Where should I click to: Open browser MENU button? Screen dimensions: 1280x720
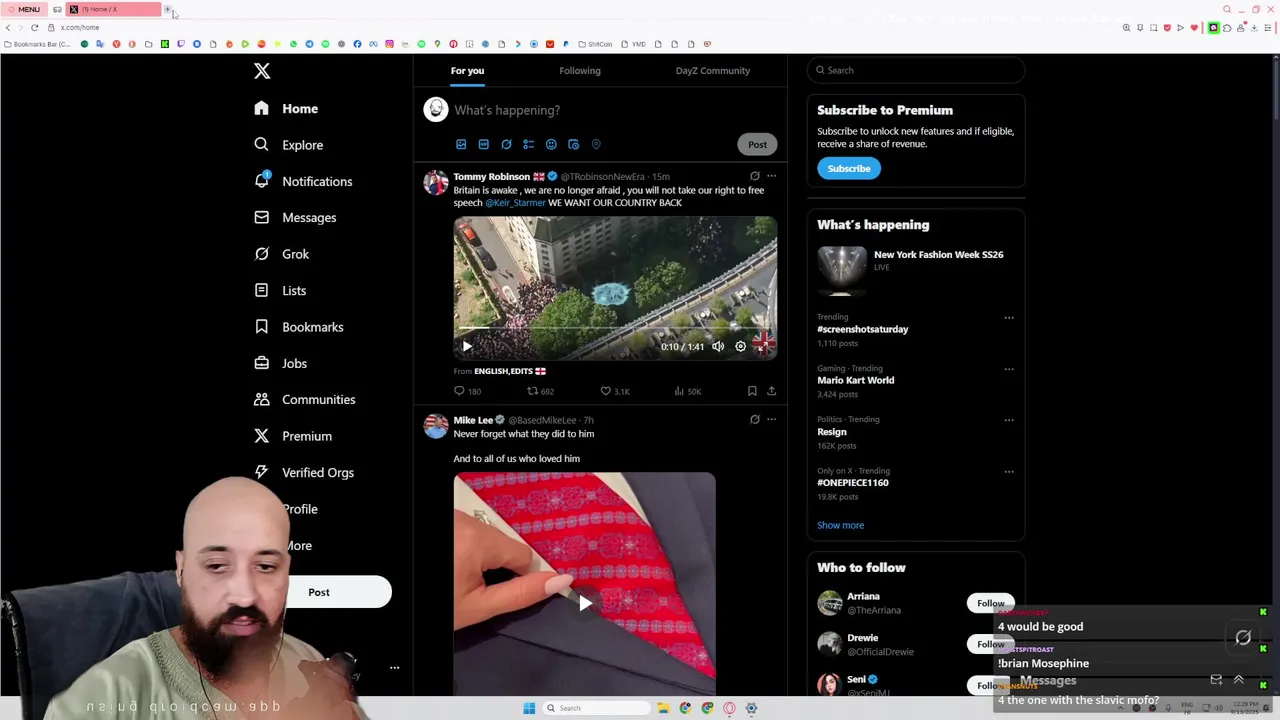(24, 9)
